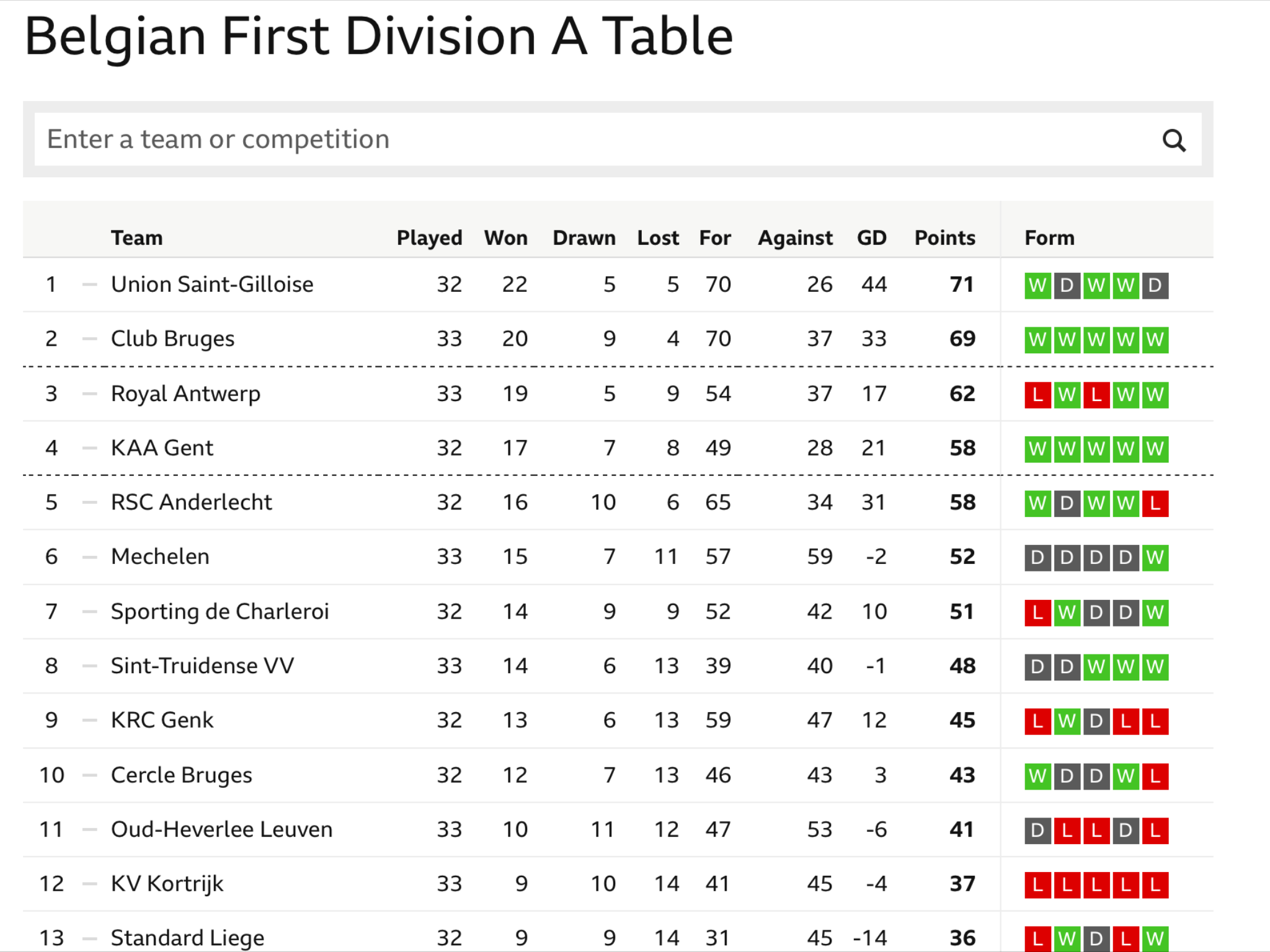Click Royal Antwerp's first red L form badge

[x=1037, y=395]
